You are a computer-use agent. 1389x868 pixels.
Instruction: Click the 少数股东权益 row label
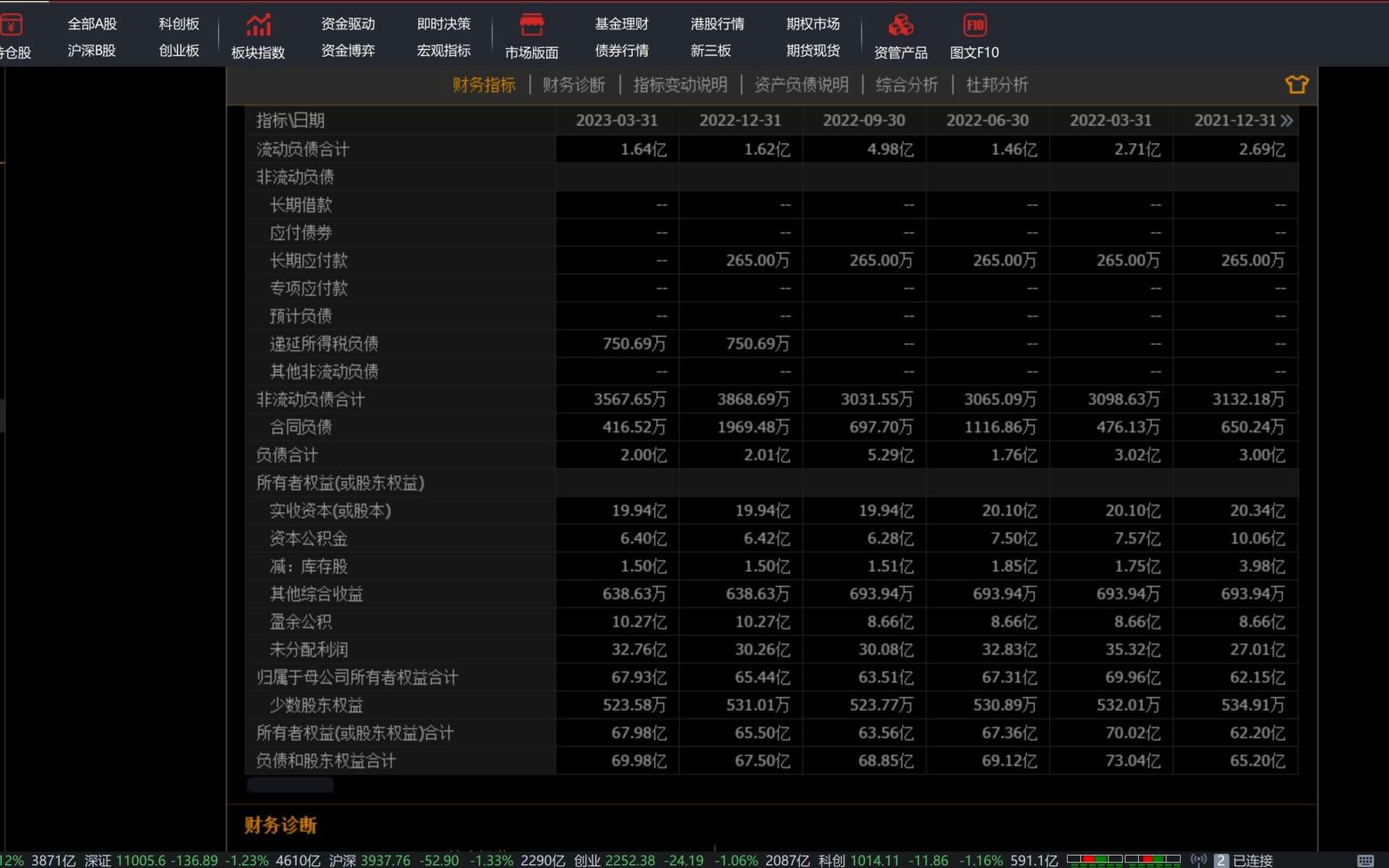click(x=316, y=705)
